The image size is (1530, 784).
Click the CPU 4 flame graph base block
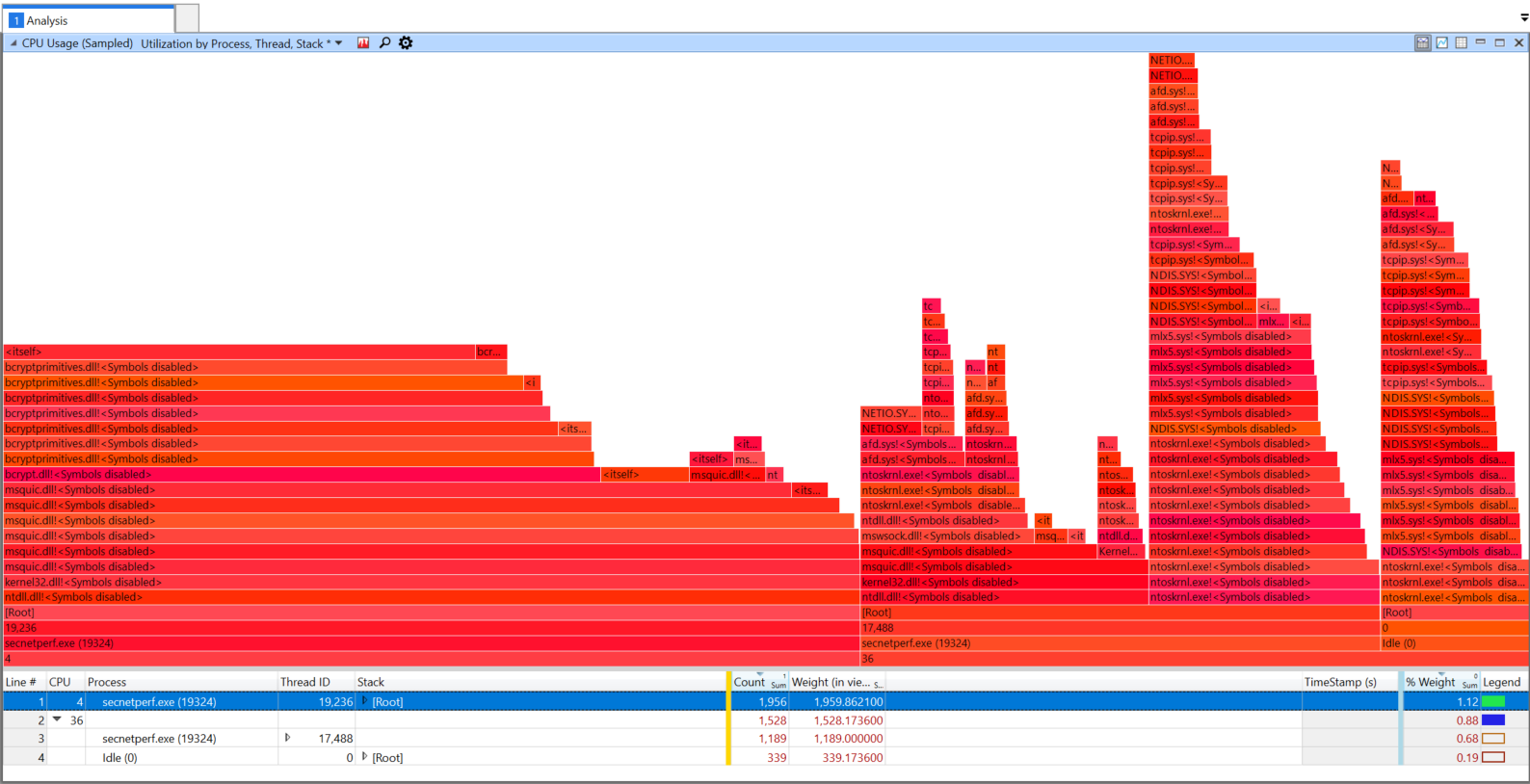tap(431, 659)
